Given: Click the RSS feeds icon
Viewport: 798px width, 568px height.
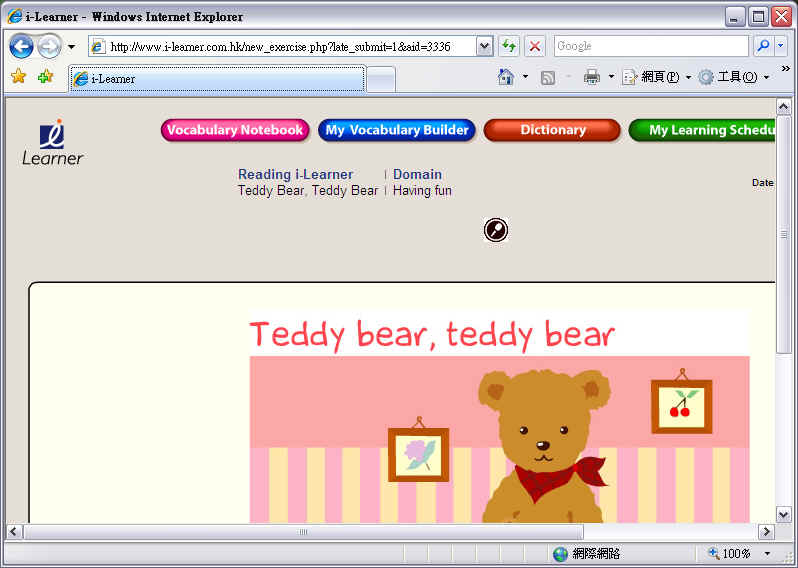Looking at the screenshot, I should coord(547,77).
